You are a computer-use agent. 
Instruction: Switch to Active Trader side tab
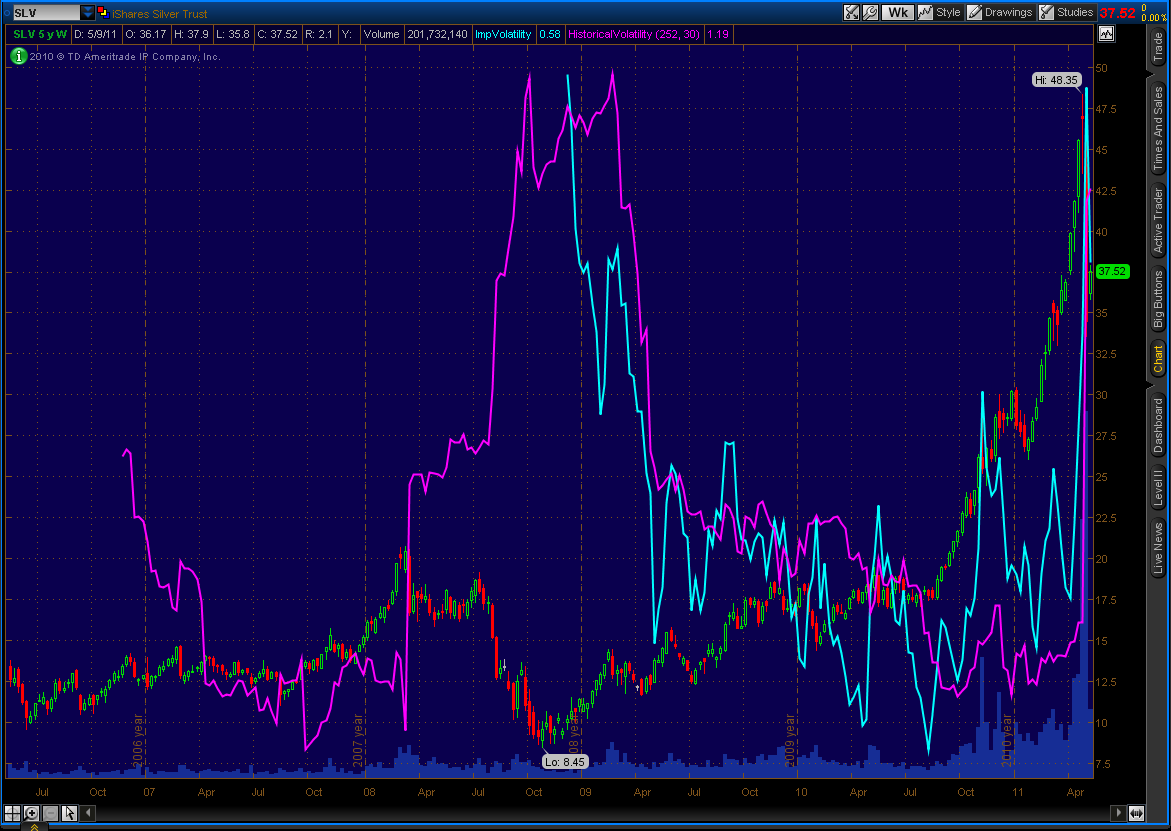pyautogui.click(x=1158, y=221)
